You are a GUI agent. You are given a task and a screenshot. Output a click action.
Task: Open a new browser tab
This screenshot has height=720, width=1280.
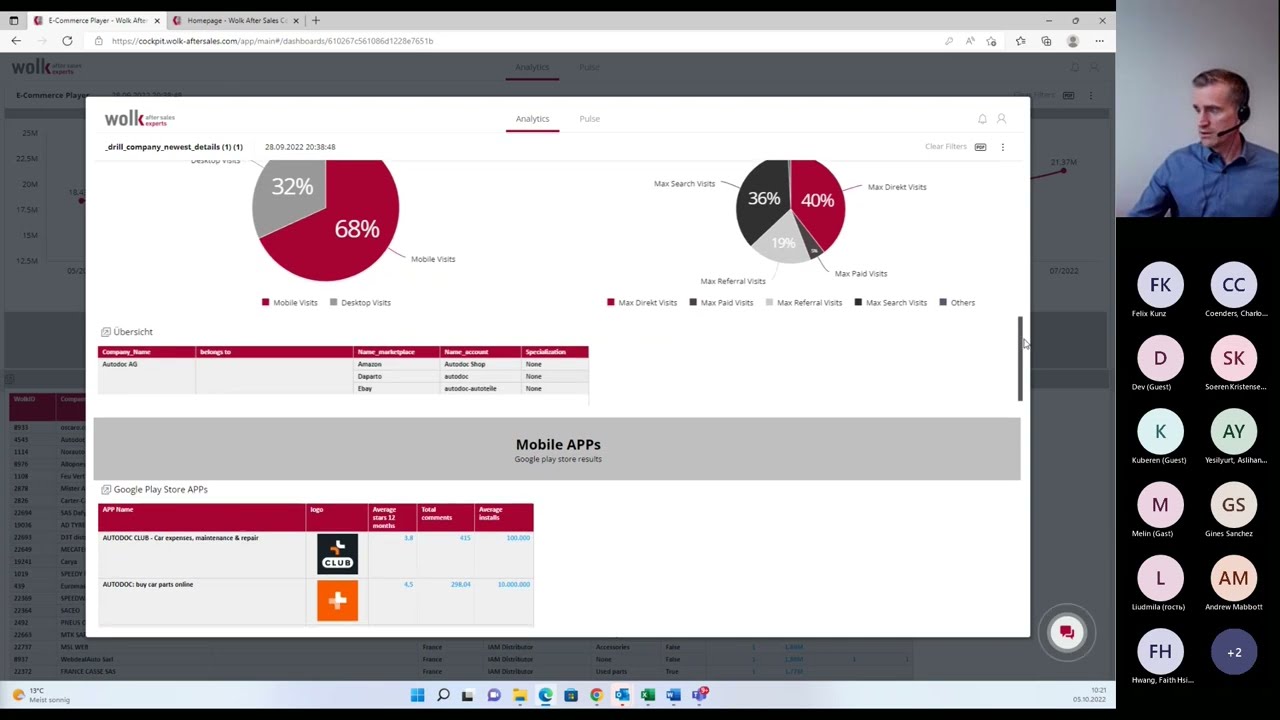[315, 20]
